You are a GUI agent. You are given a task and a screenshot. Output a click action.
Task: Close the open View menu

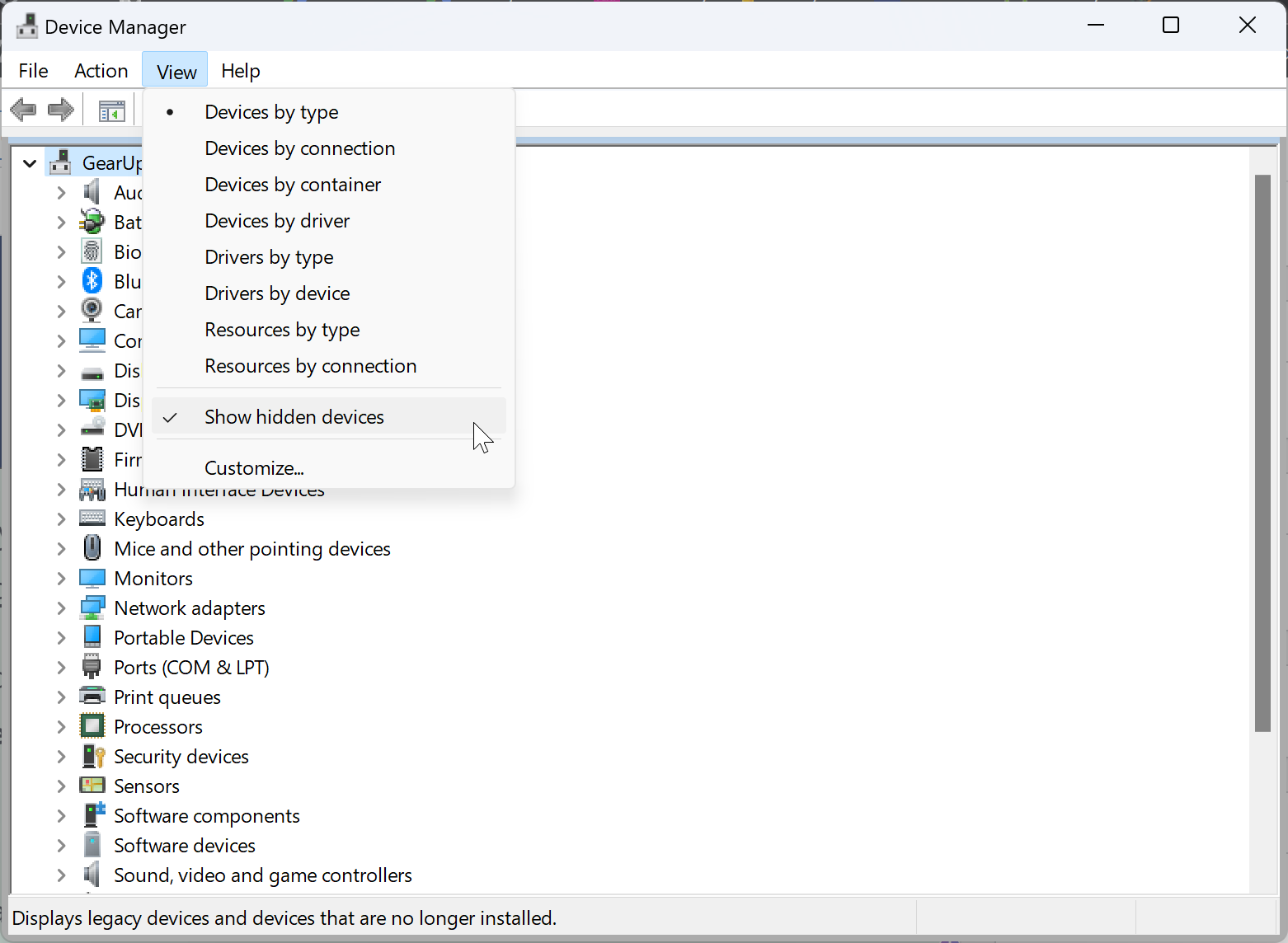tap(176, 72)
